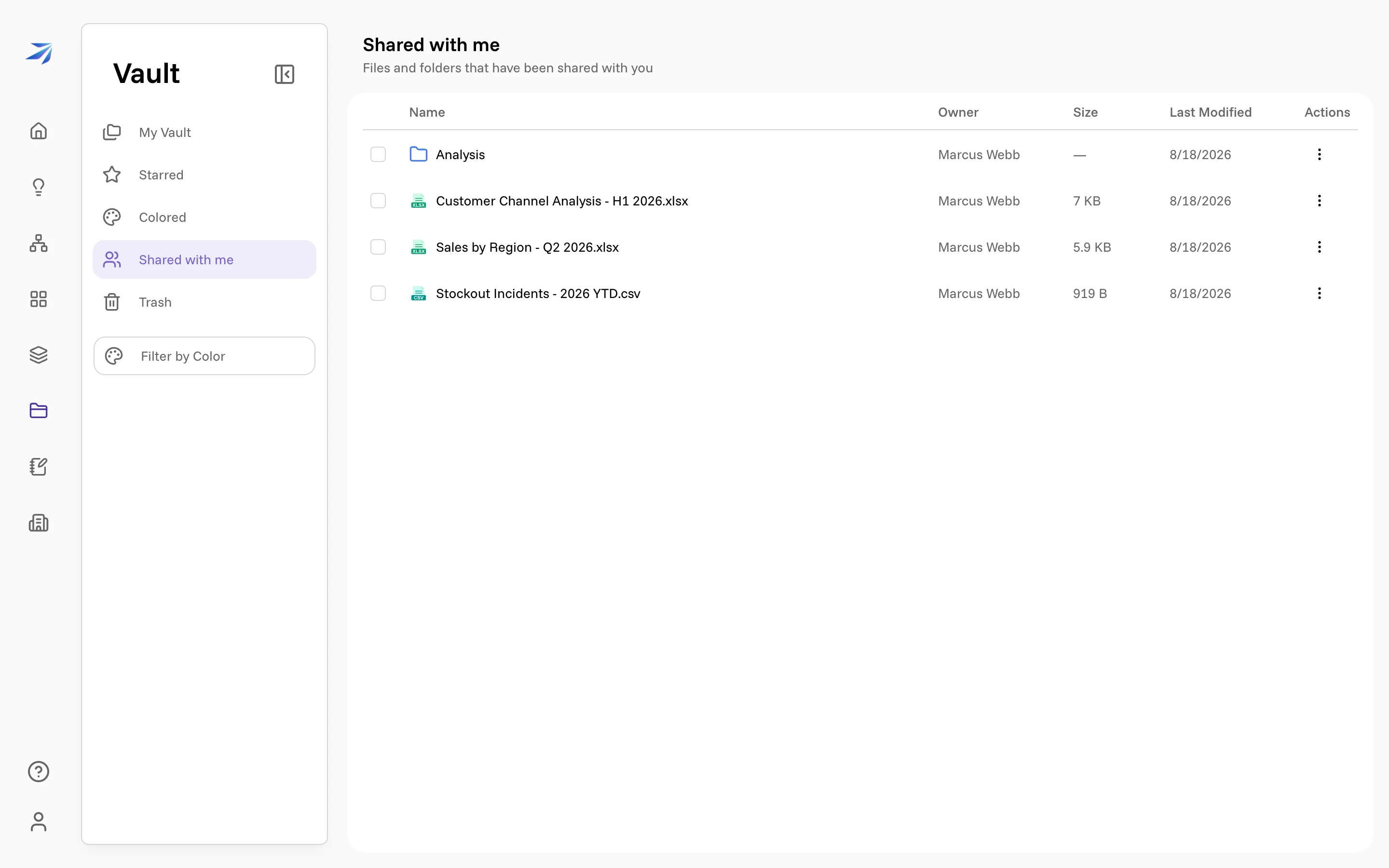
Task: Check the Stockout Incidents row checkbox
Action: 378,293
